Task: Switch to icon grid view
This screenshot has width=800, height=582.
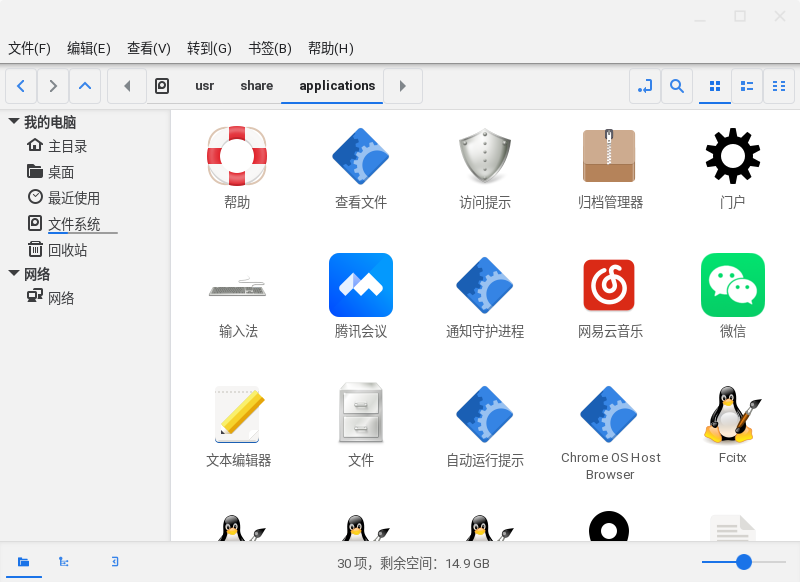Action: point(715,86)
